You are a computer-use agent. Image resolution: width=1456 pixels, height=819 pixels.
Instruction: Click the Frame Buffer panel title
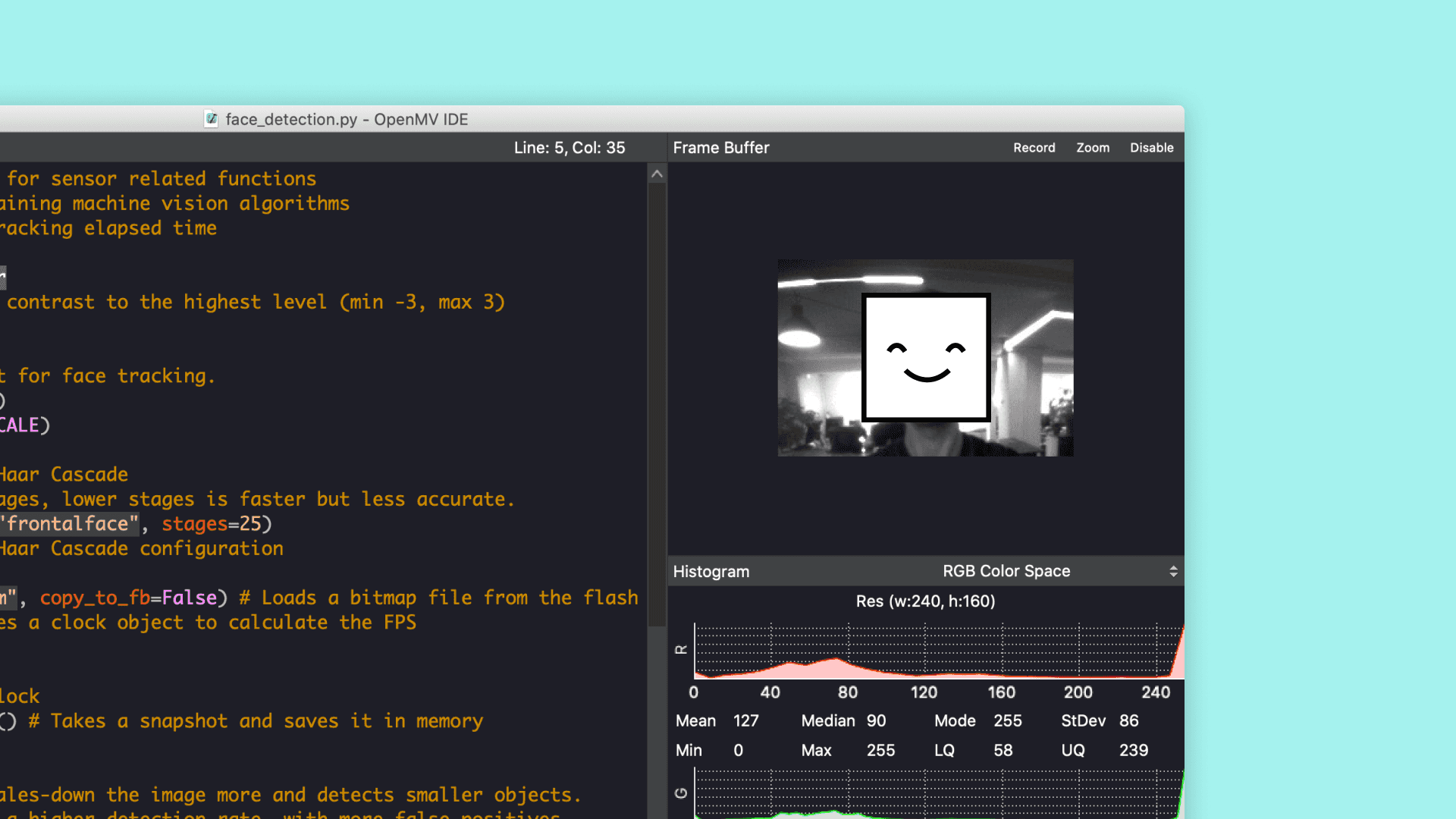[x=720, y=148]
